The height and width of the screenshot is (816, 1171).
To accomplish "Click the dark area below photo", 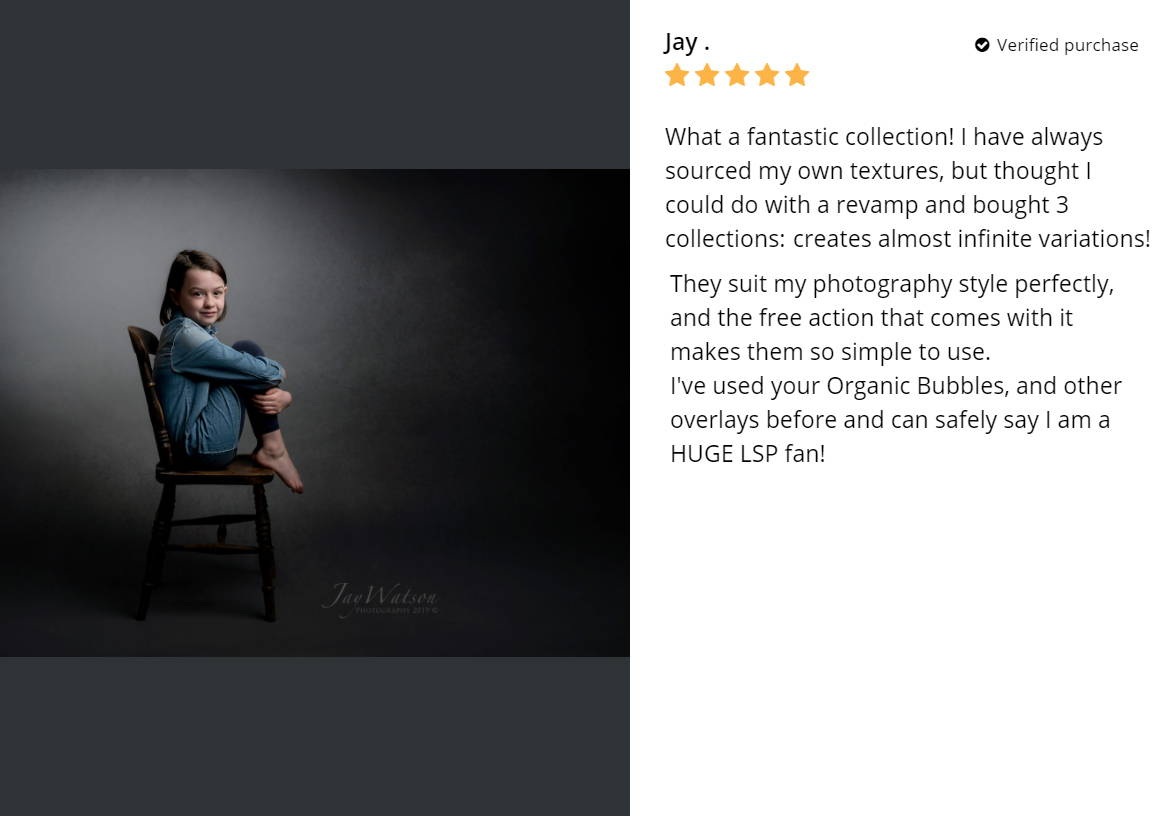I will [314, 736].
